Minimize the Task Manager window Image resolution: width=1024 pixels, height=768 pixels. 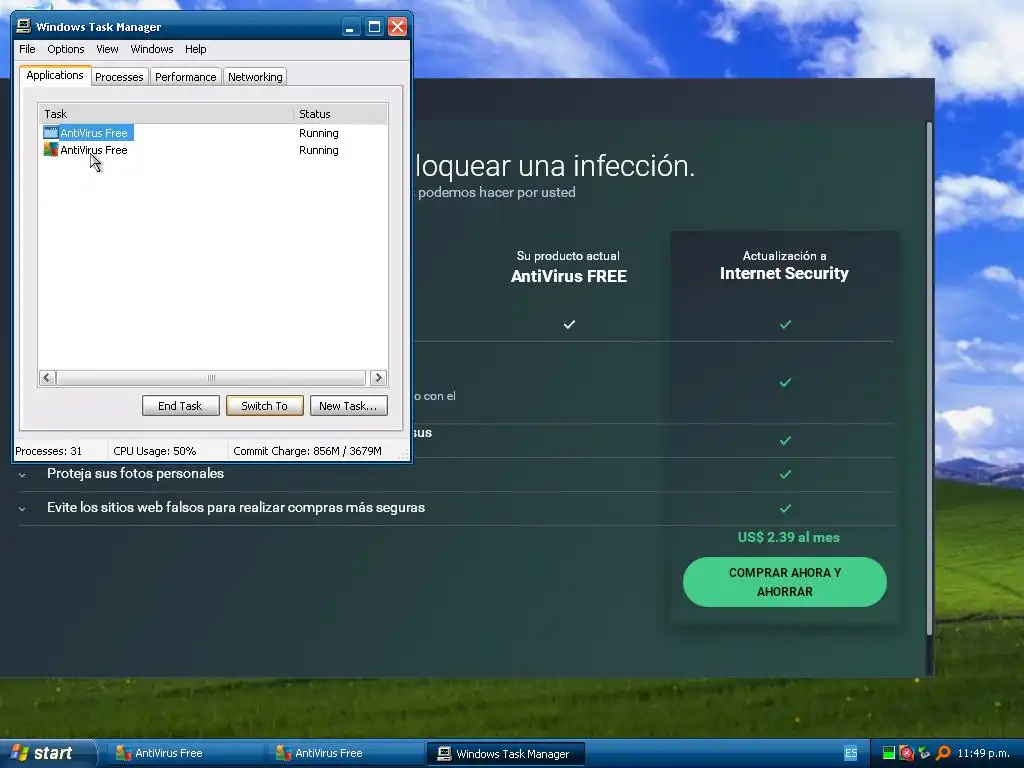tap(351, 27)
